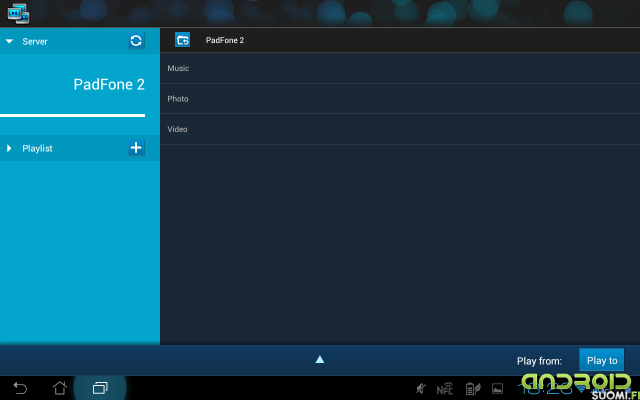Collapse the Server section arrow
The image size is (640, 400).
(x=9, y=41)
